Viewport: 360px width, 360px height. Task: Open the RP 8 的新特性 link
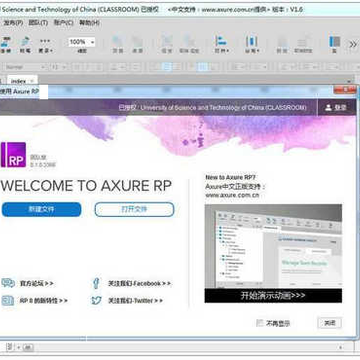tap(43, 301)
